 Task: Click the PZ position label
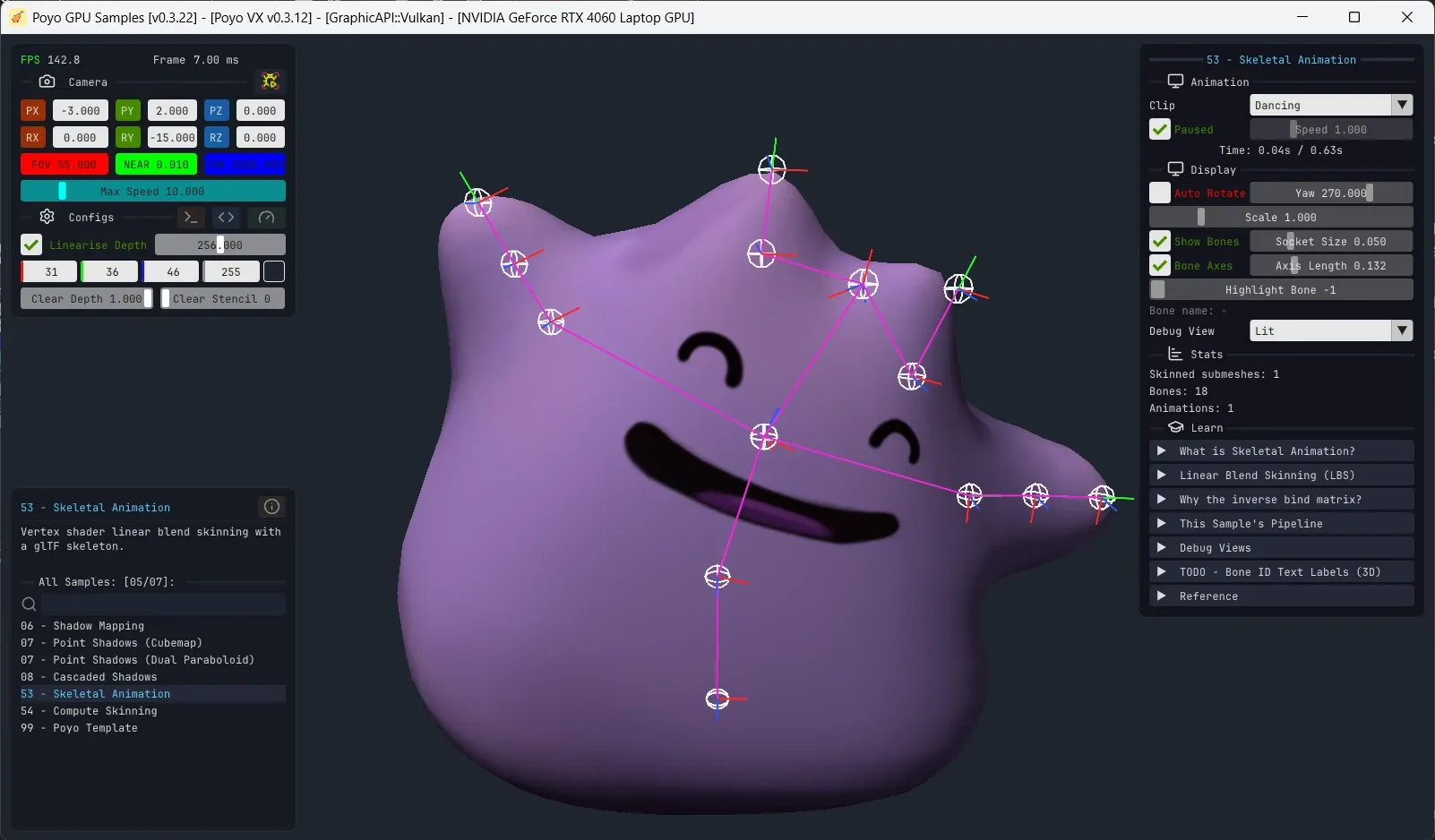click(216, 110)
